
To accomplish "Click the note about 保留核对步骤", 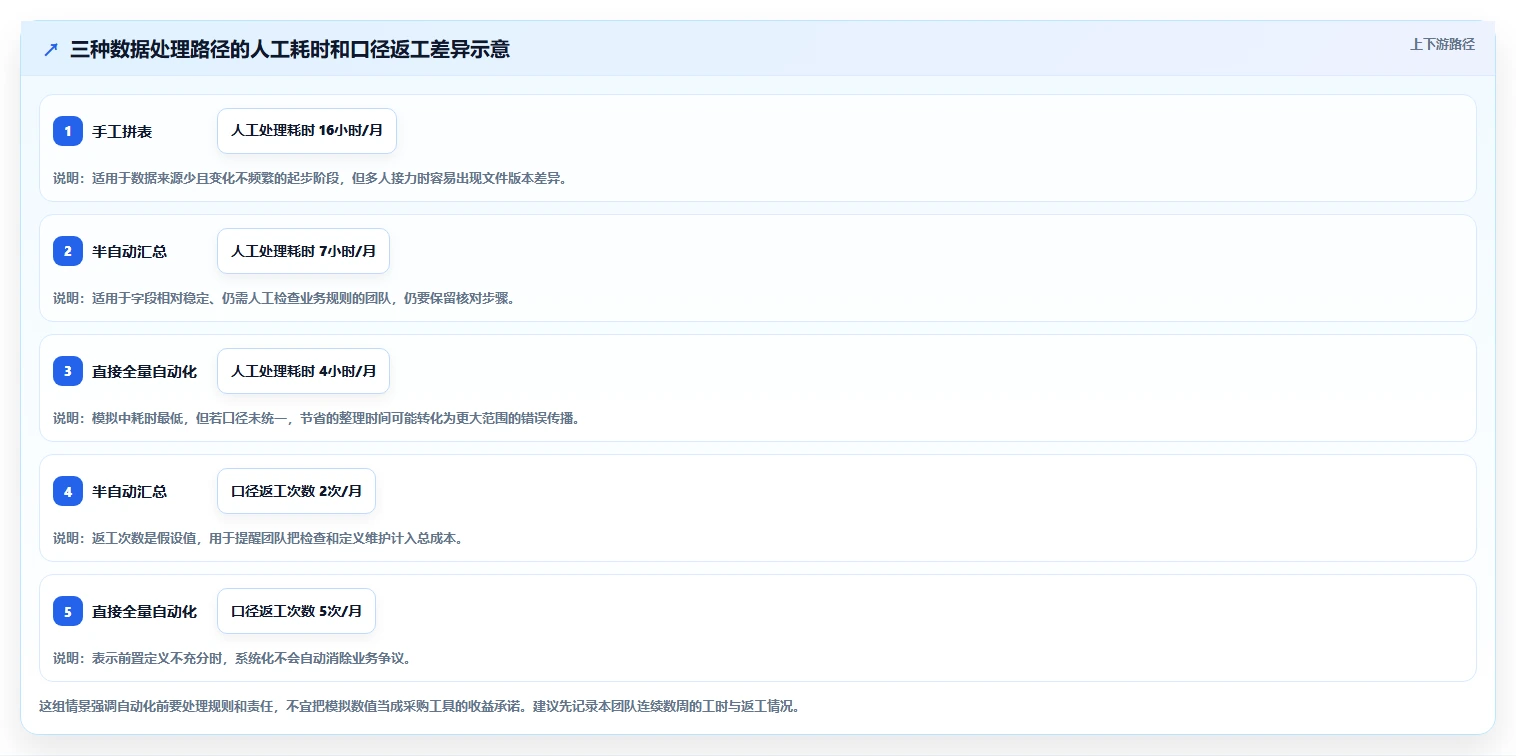I will 284,298.
